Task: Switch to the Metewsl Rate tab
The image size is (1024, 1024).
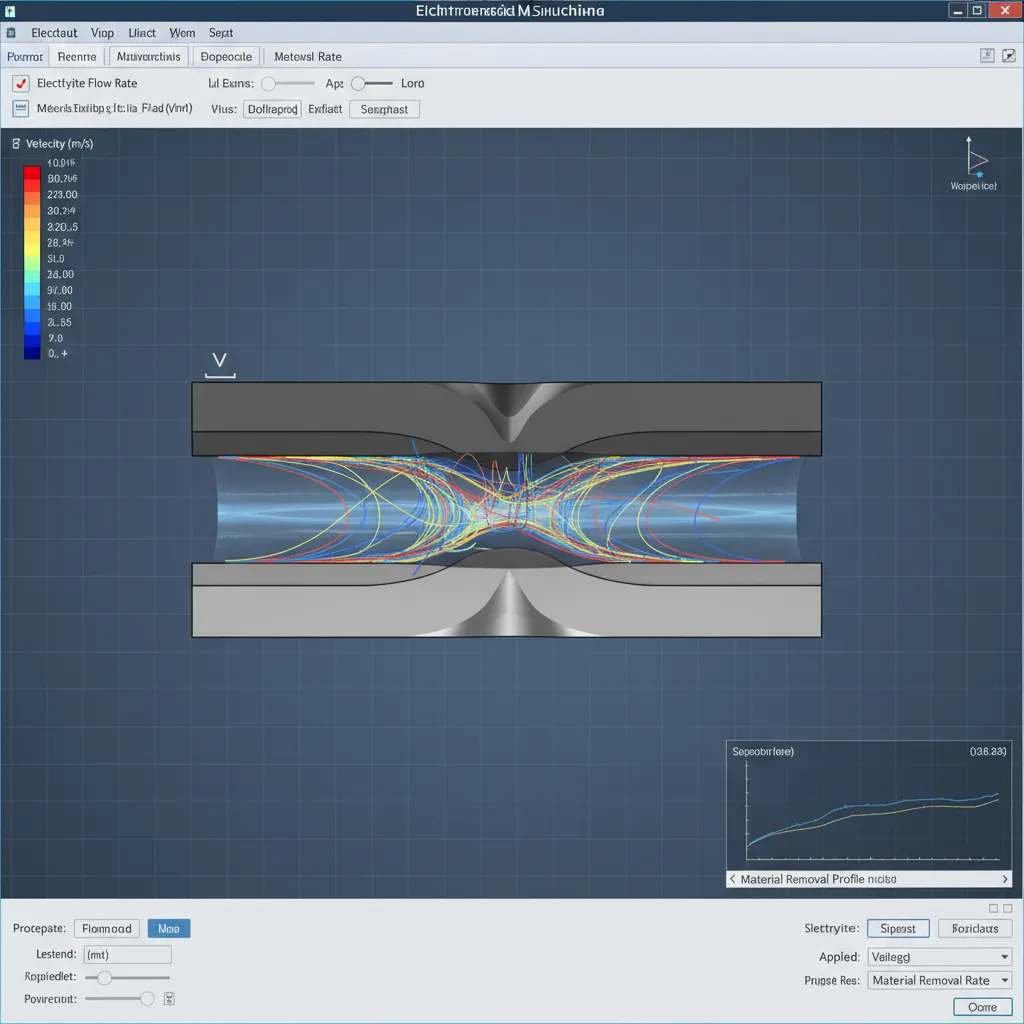Action: coord(307,56)
